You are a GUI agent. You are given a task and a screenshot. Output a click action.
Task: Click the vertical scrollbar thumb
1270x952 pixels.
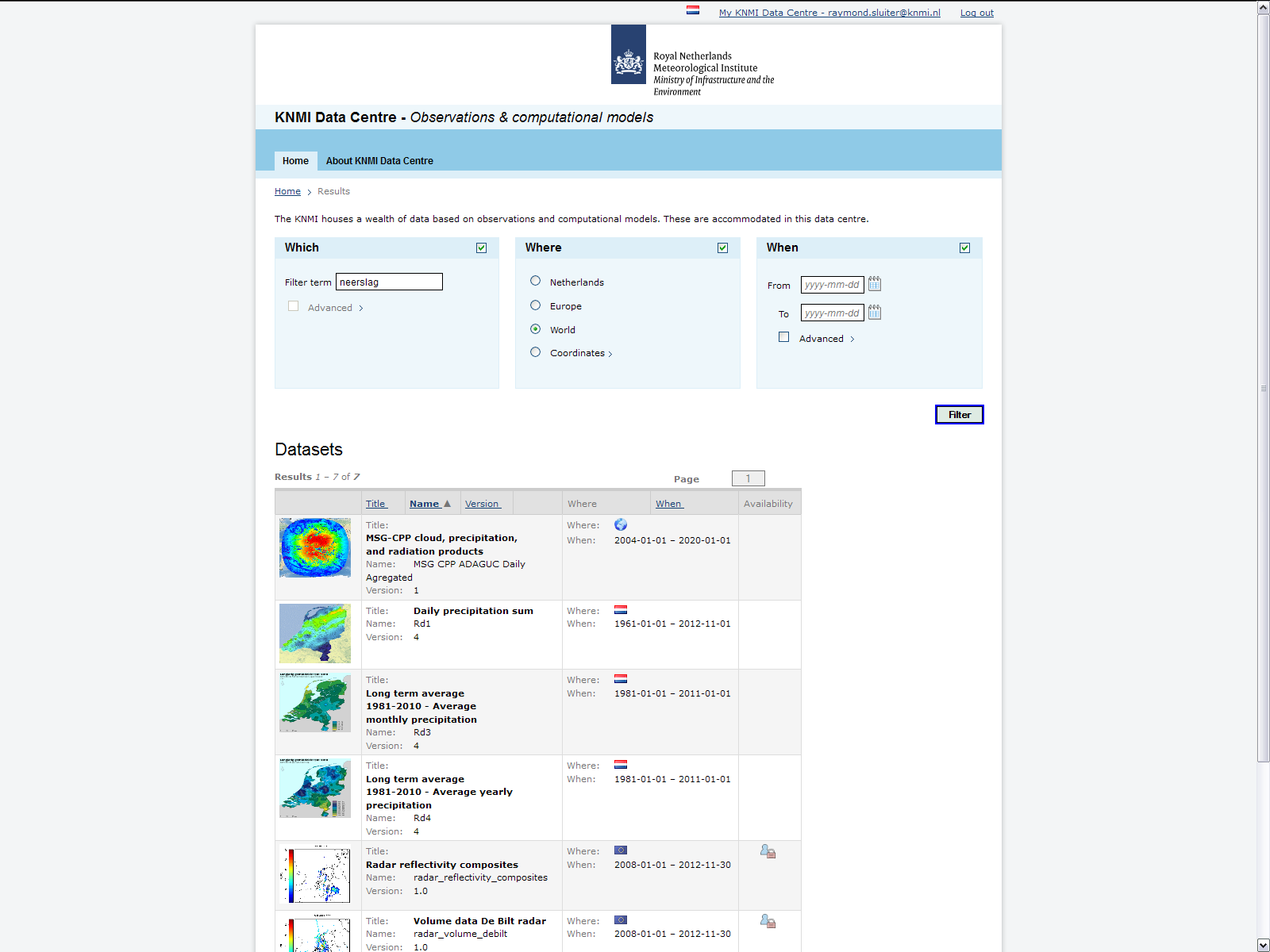(1264, 388)
